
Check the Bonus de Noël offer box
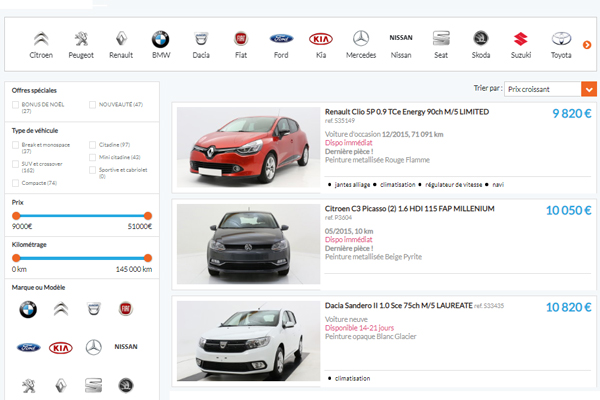[x=15, y=105]
